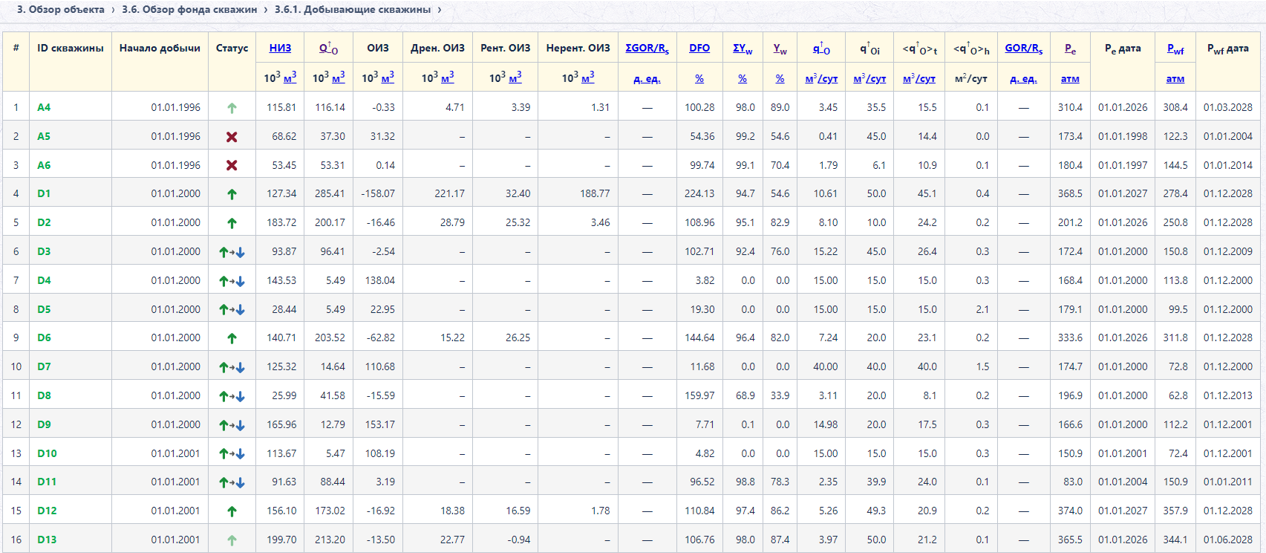Click the green up-arrow status of well D2
This screenshot has height=553, width=1266.
point(232,223)
